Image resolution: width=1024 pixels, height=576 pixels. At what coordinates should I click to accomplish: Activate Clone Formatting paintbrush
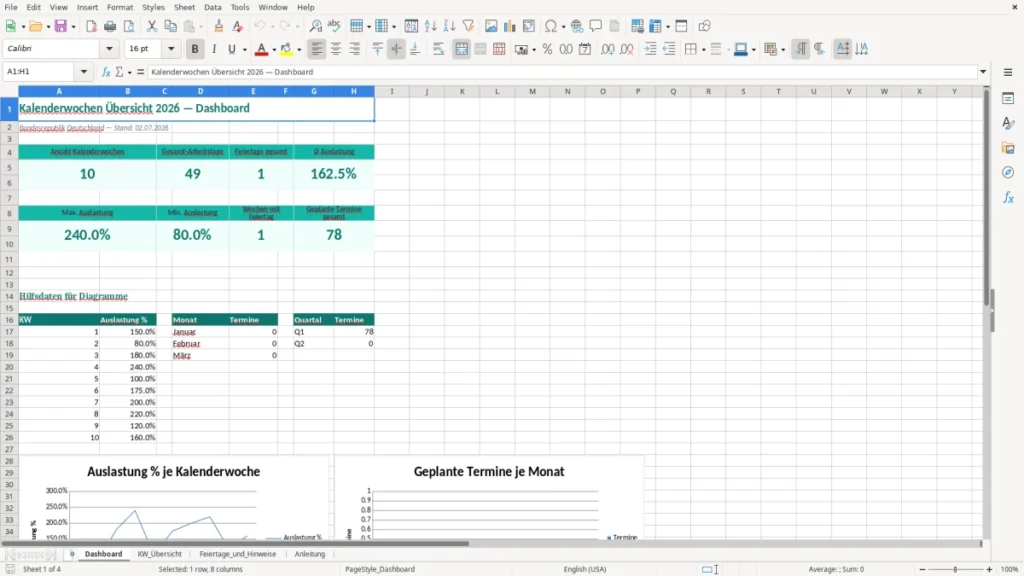(219, 26)
